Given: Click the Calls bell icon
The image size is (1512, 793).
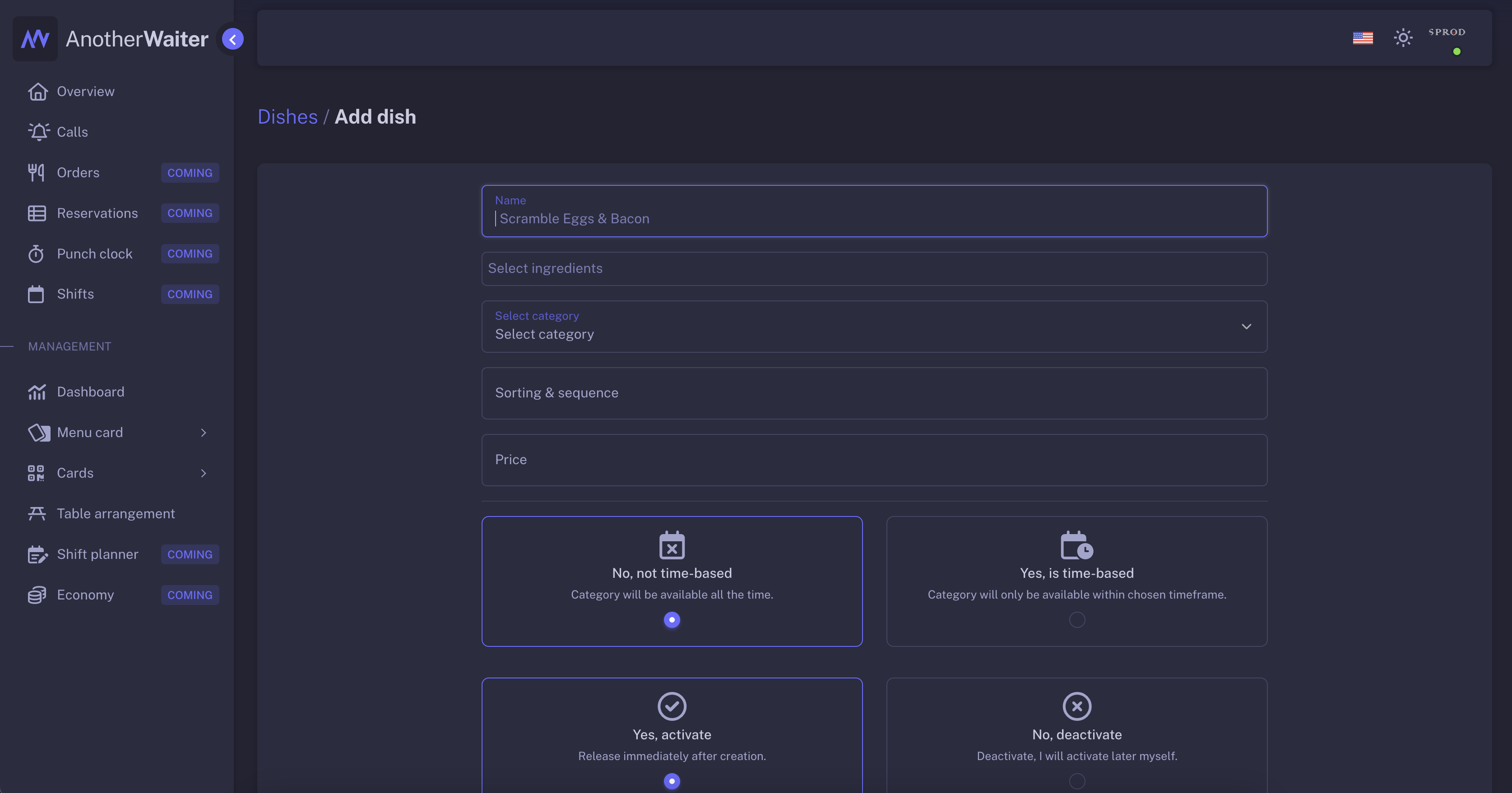Looking at the screenshot, I should tap(39, 132).
